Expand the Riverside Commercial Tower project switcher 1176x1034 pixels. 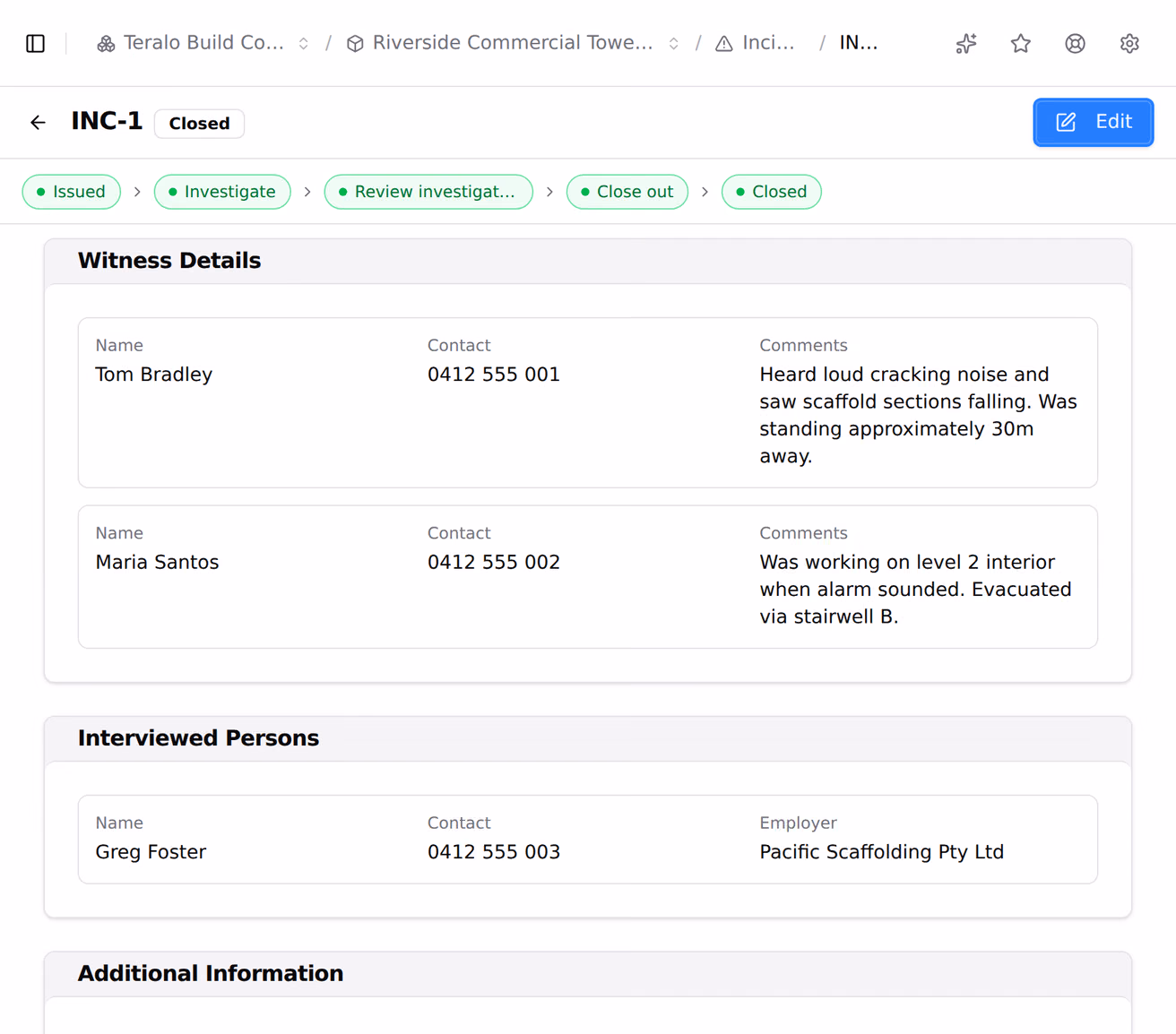coord(674,43)
